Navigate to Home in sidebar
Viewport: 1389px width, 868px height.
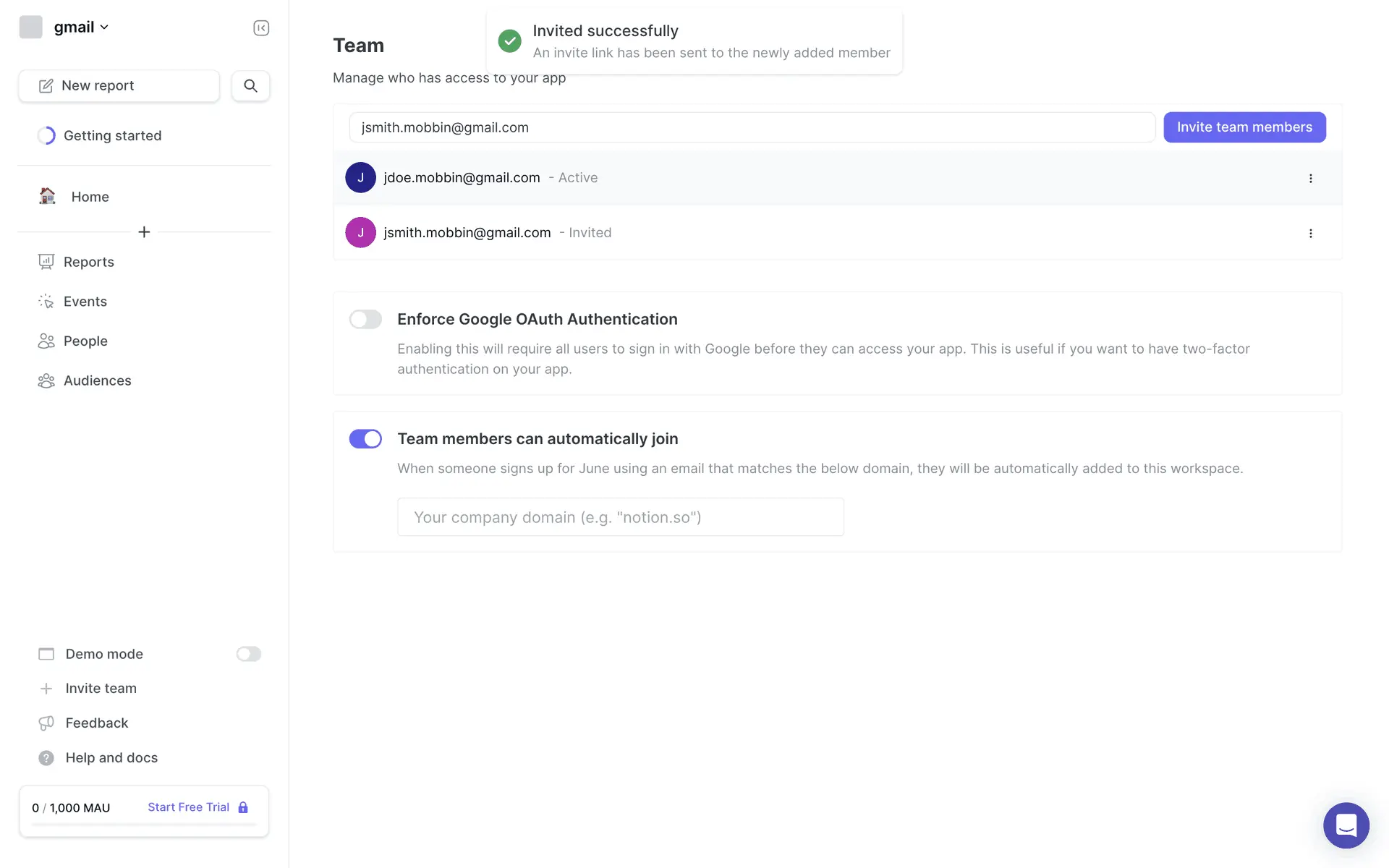click(90, 197)
